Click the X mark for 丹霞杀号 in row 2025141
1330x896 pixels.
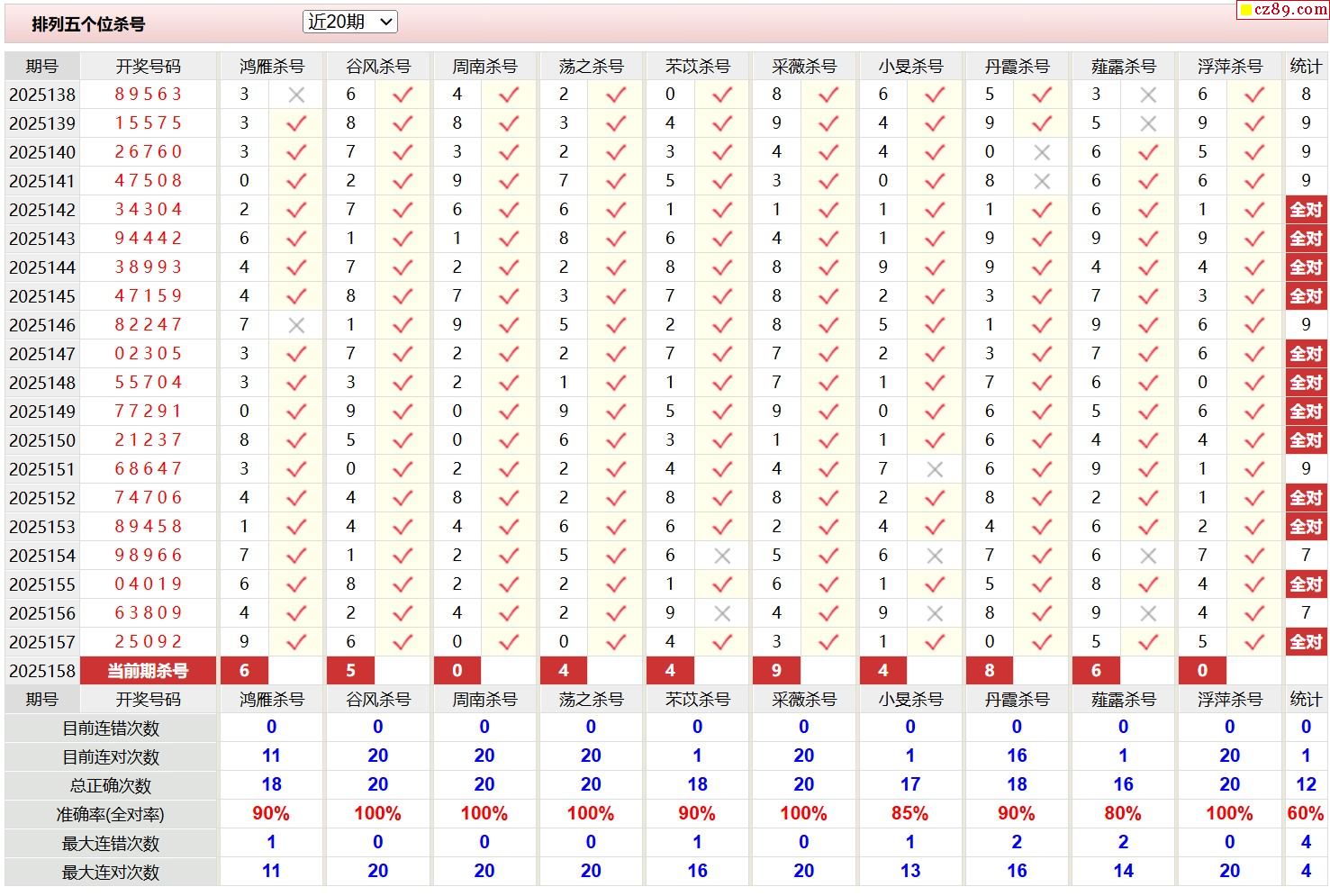coord(1042,181)
